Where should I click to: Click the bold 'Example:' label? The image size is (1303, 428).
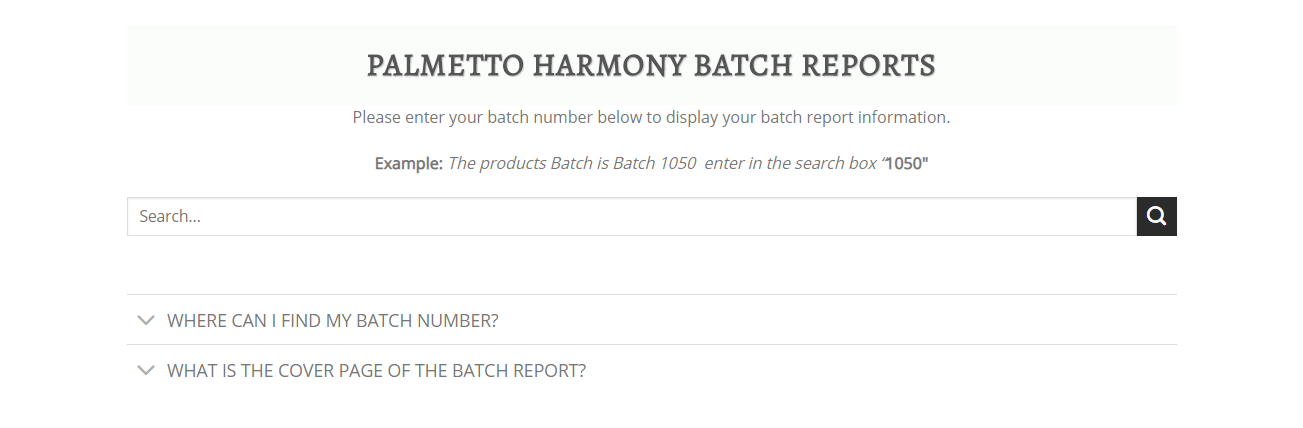coord(409,163)
